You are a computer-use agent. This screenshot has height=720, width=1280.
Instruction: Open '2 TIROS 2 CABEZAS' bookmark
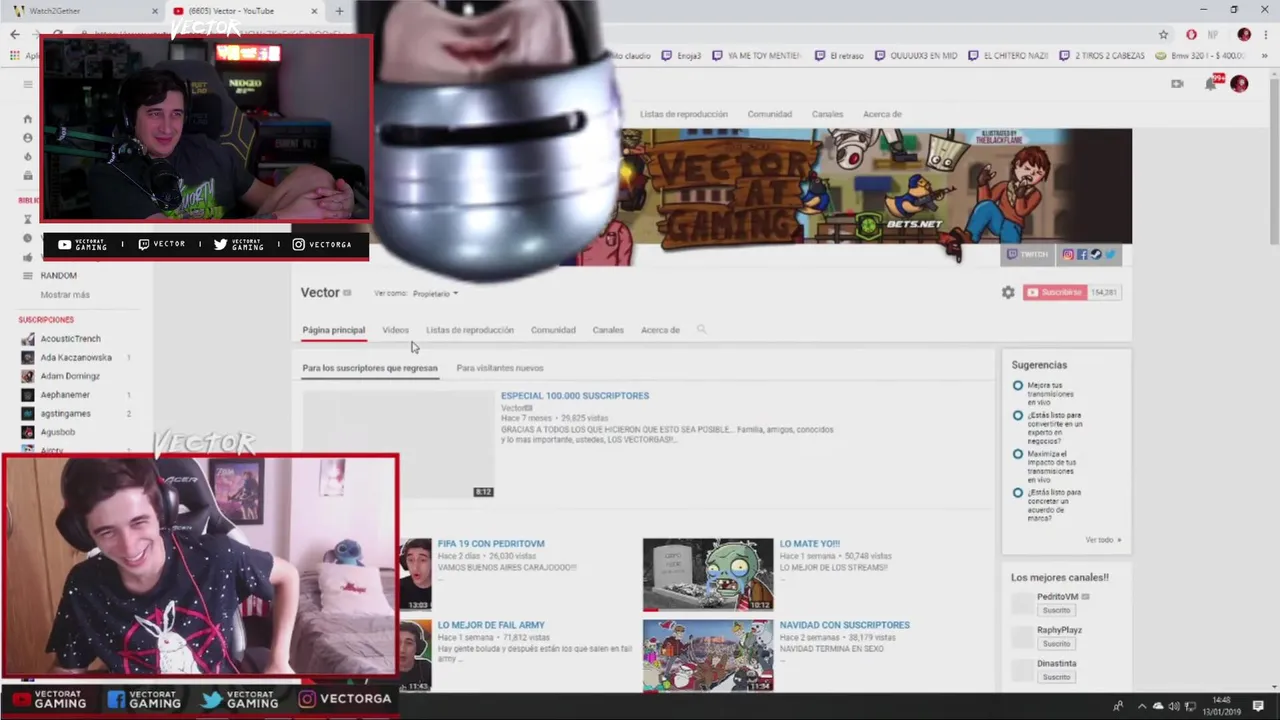1102,56
